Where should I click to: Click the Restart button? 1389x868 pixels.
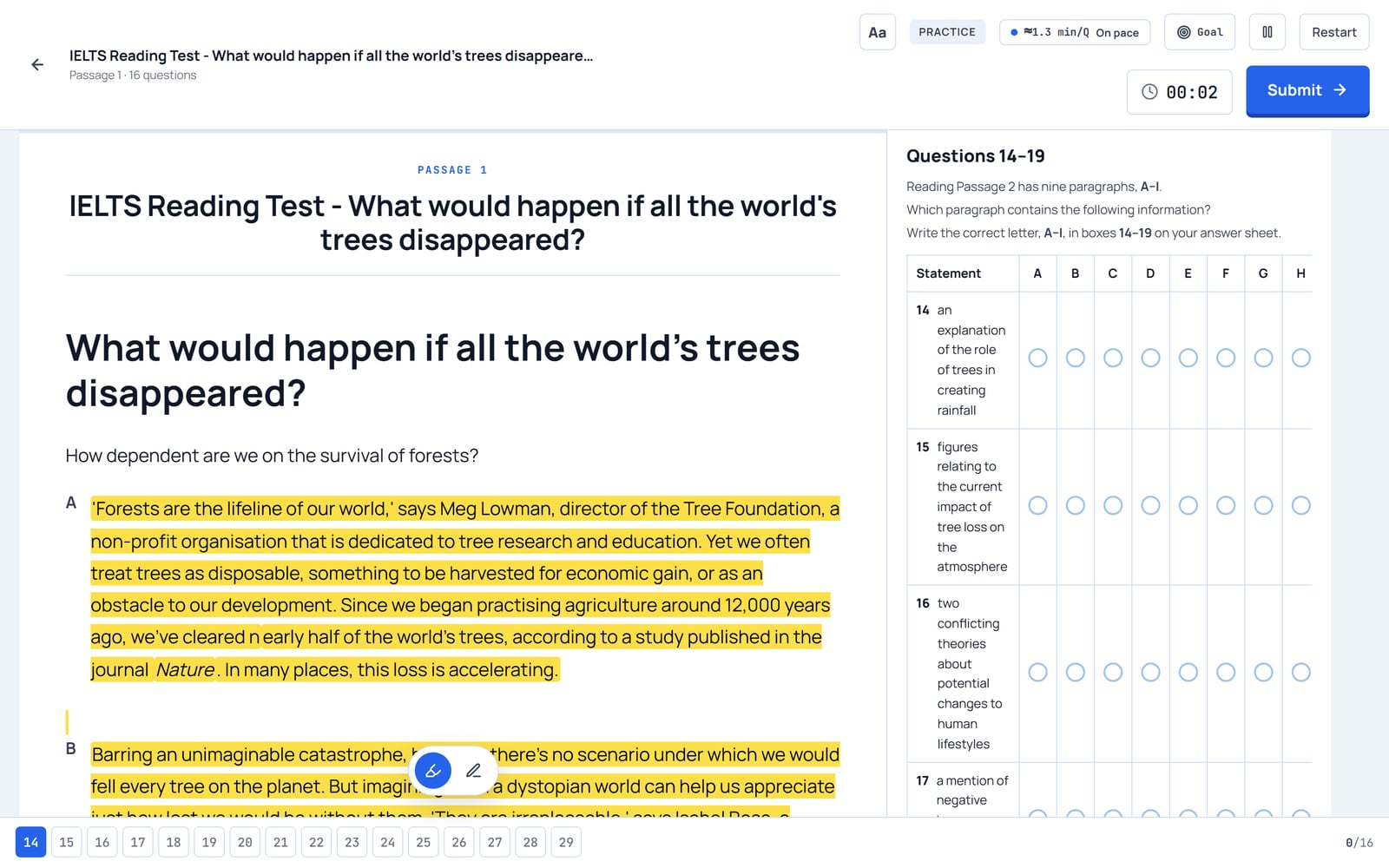[1333, 32]
